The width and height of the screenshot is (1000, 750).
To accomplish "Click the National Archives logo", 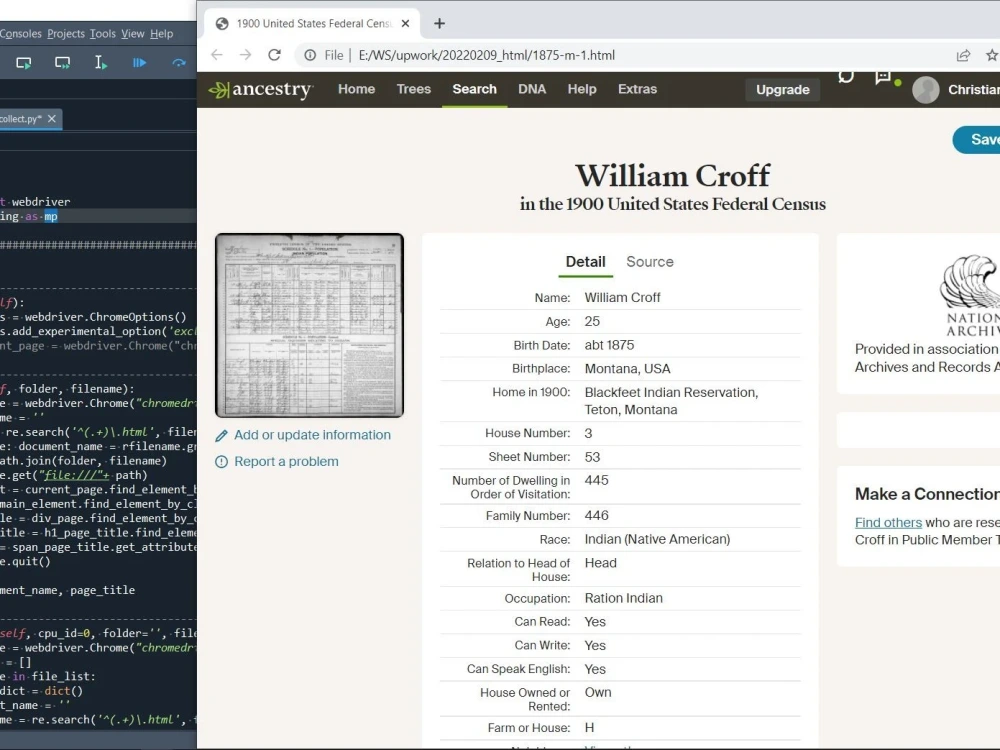I will click(969, 295).
